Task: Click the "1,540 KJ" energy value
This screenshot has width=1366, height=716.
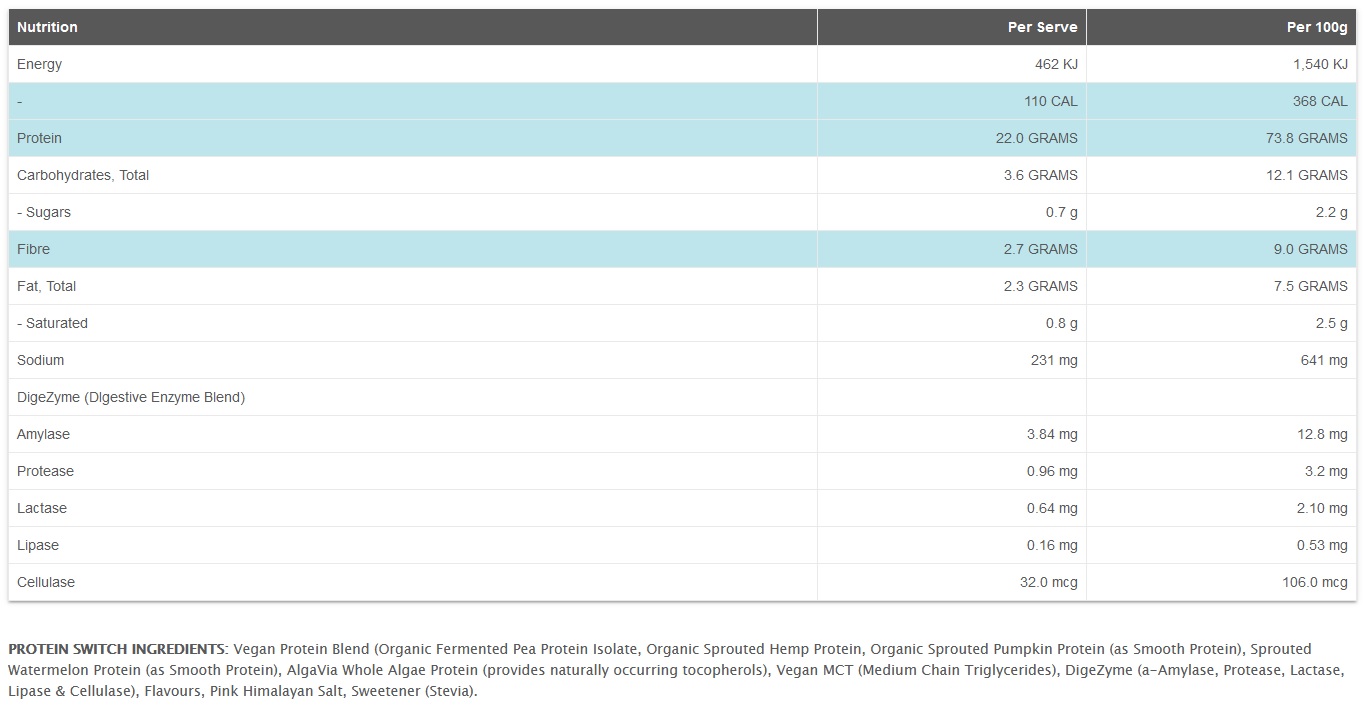Action: click(1320, 64)
